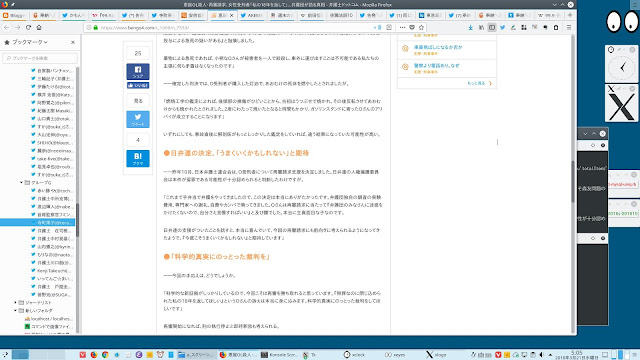The image size is (640, 360).
Task: Open the volume control tray icon
Action: (x=542, y=355)
